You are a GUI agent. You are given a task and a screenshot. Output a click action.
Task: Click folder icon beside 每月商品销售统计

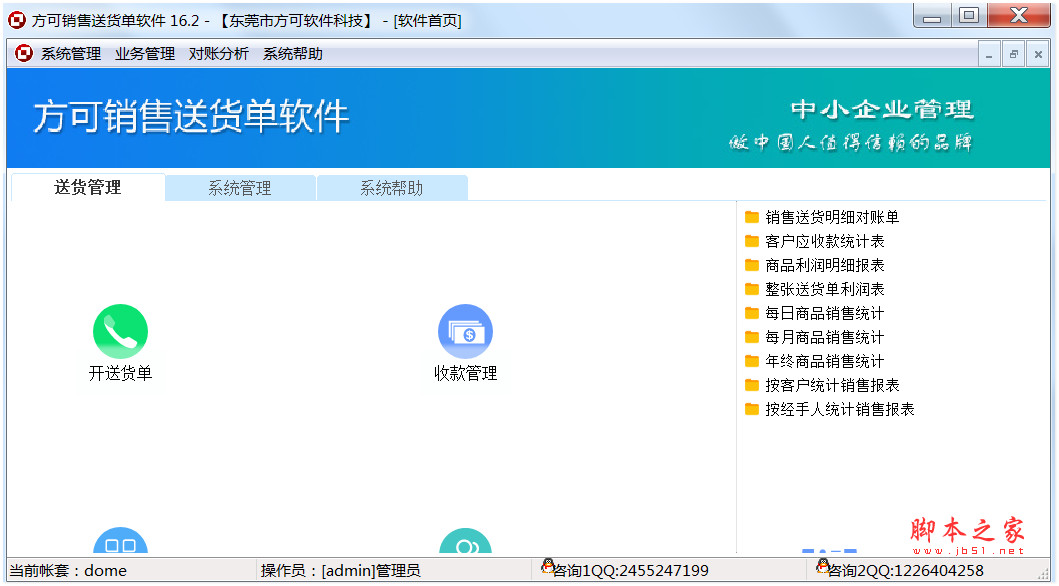(x=752, y=337)
